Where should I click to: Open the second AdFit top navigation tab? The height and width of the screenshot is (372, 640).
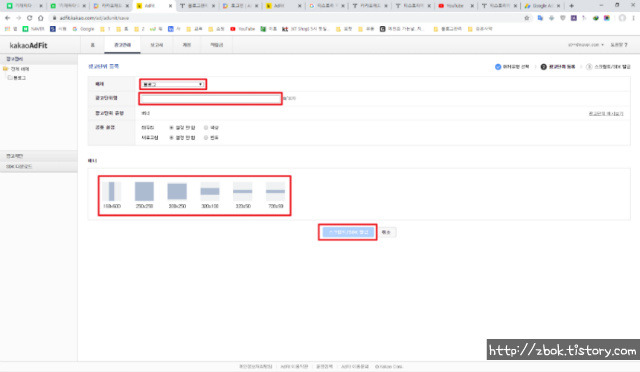coord(122,45)
